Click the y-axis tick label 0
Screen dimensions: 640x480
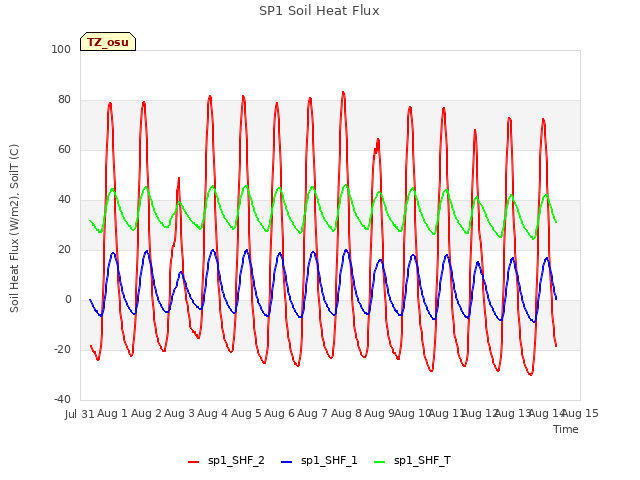(68, 300)
